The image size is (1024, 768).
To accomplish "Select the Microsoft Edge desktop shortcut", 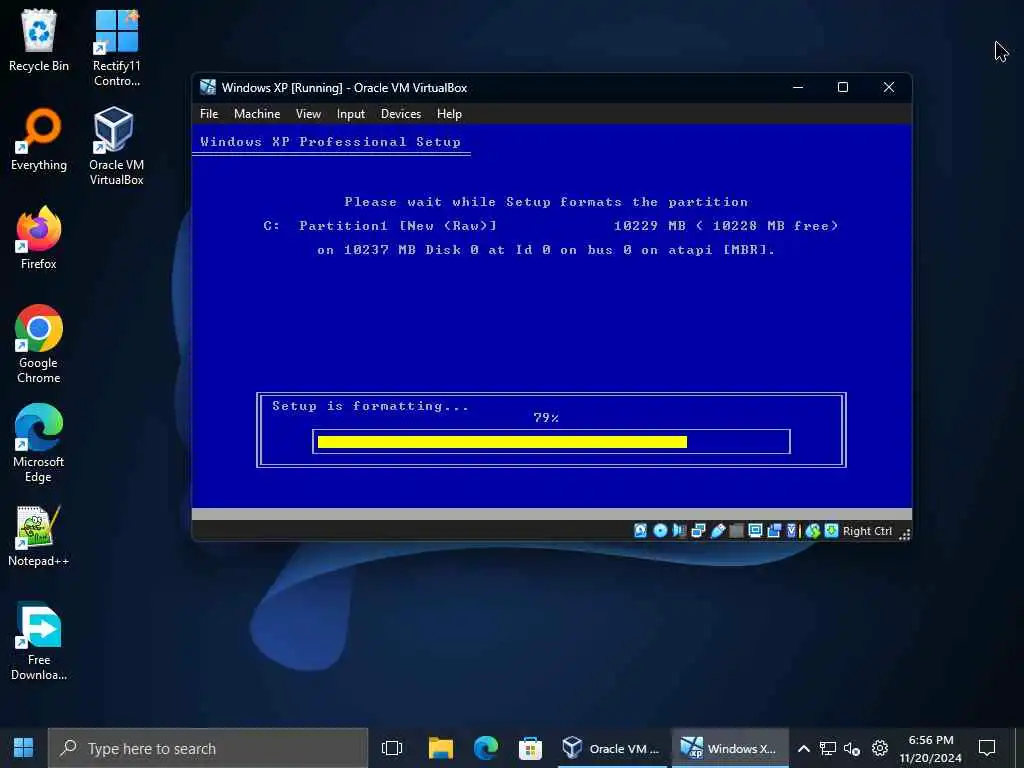I will [x=39, y=443].
